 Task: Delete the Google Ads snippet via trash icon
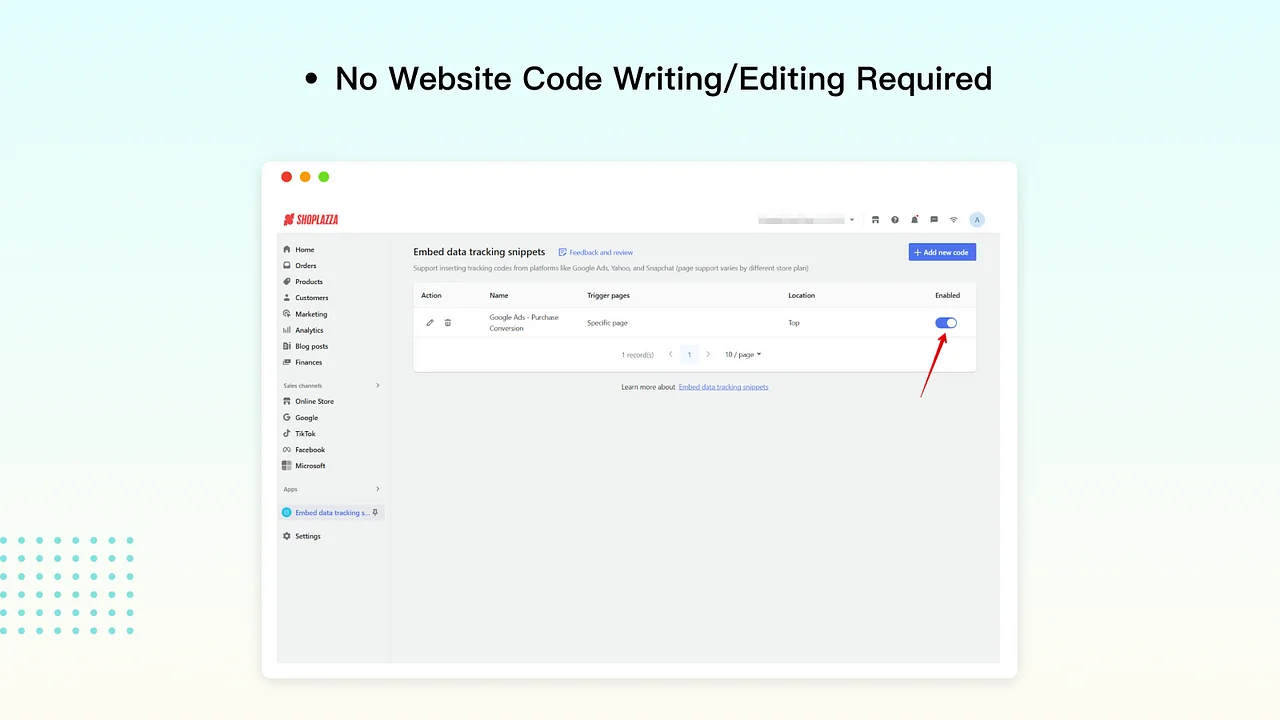pos(447,322)
